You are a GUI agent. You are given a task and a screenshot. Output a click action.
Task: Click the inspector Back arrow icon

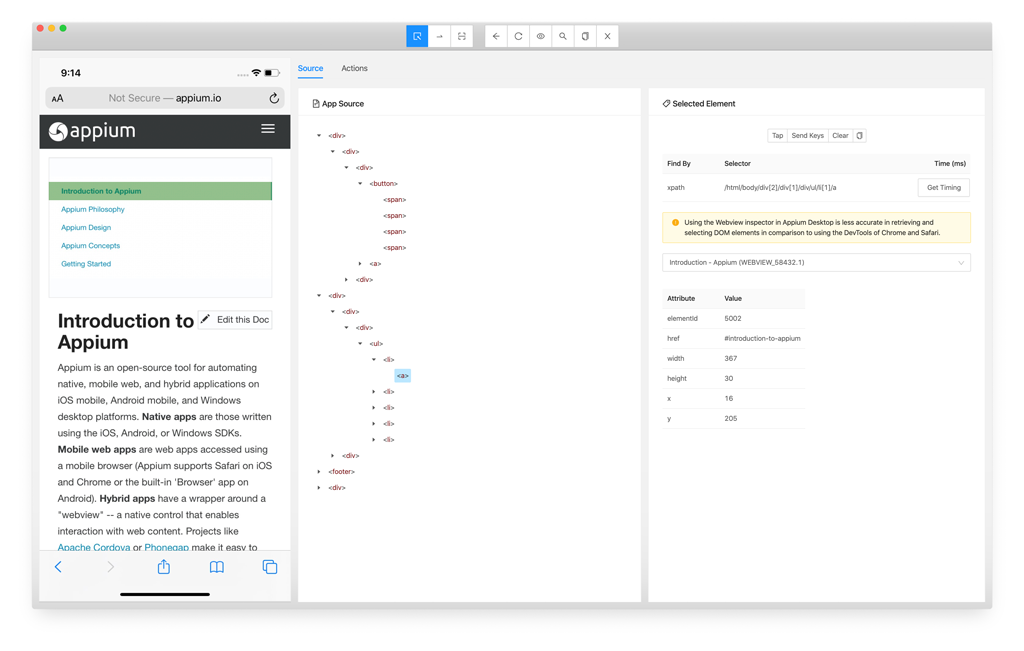(496, 37)
